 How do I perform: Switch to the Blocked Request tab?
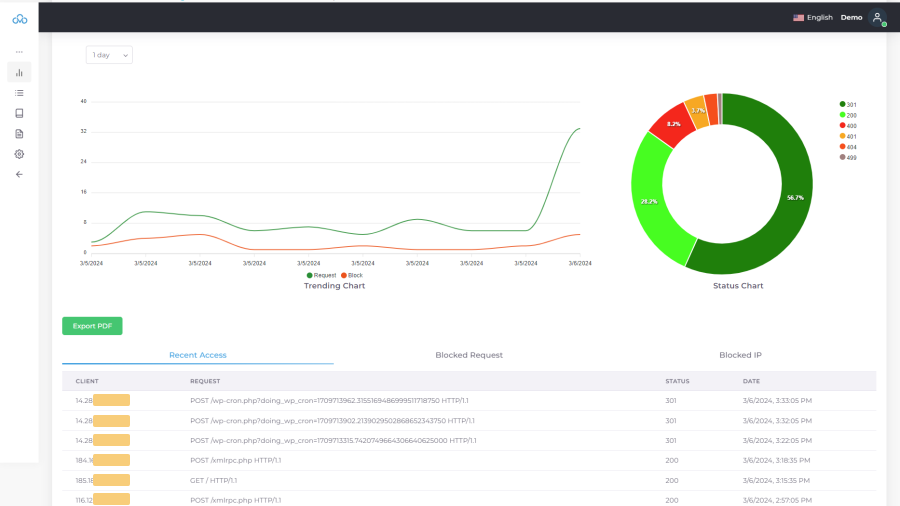click(469, 355)
